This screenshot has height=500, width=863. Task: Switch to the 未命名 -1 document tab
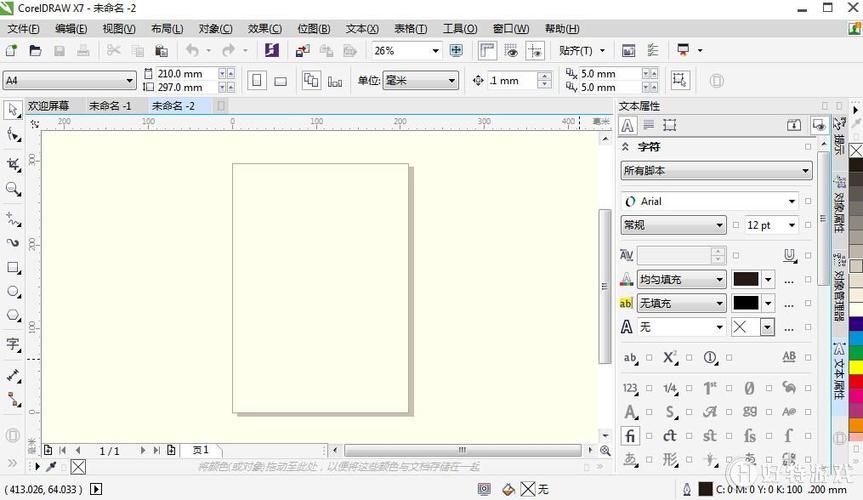coord(109,105)
